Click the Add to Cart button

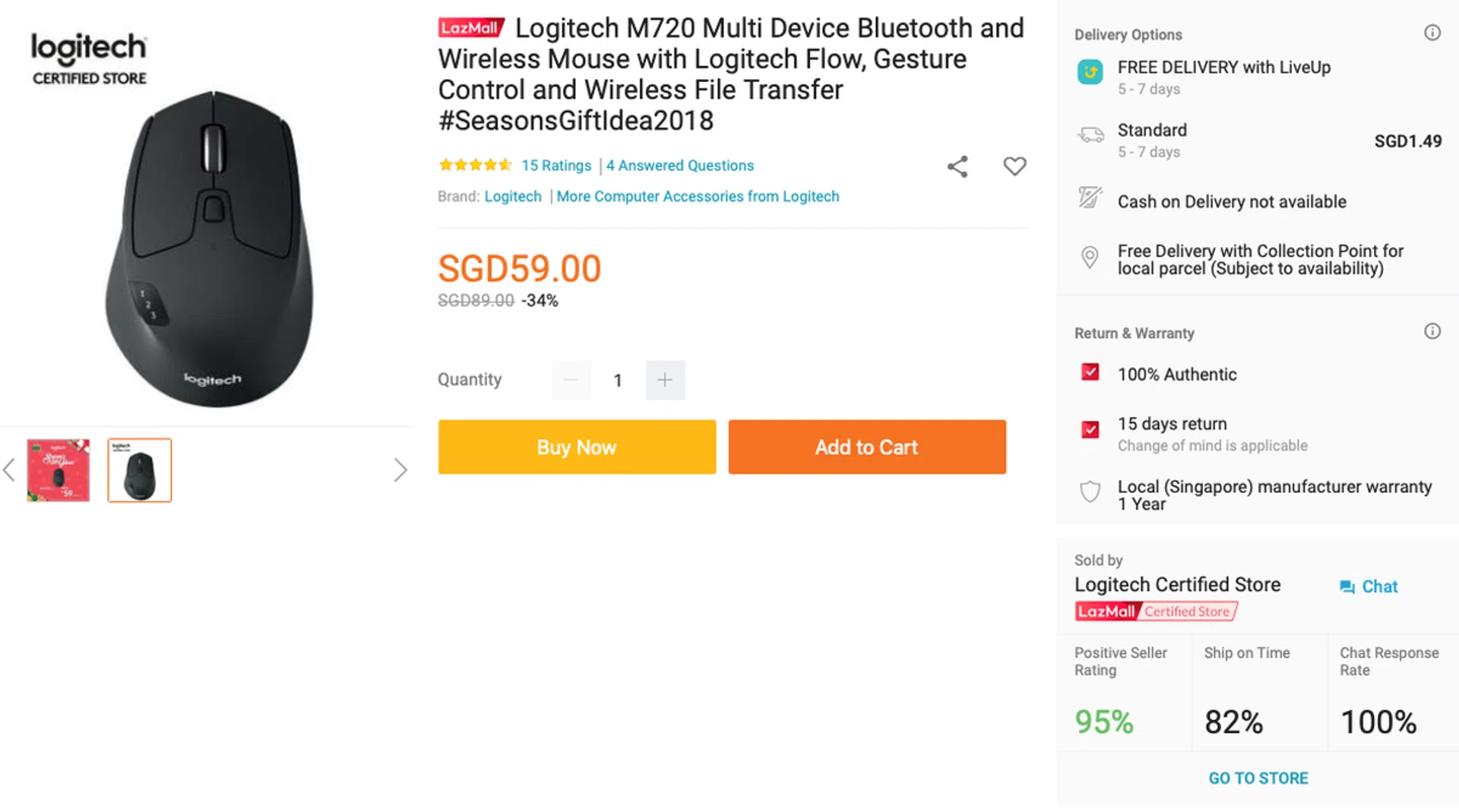[x=867, y=447]
